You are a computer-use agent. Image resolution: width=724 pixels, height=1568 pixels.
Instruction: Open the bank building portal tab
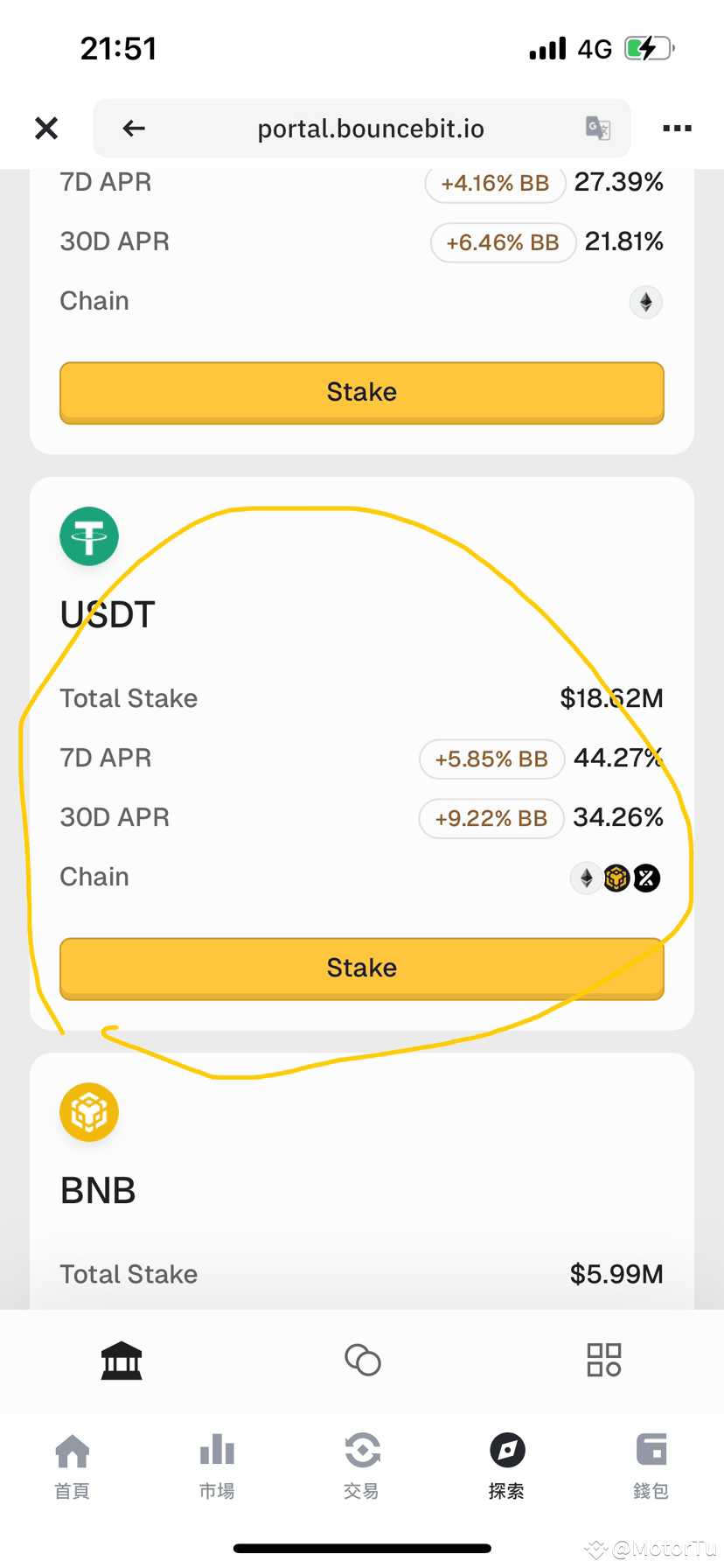point(122,1361)
